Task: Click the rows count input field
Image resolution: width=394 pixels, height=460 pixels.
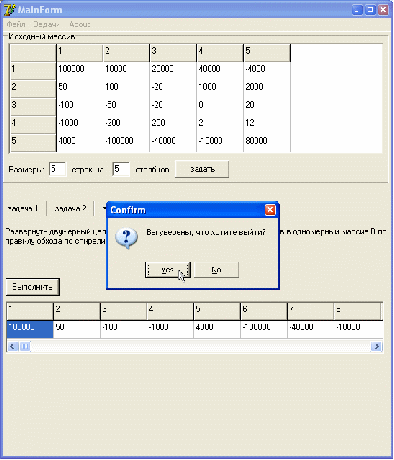Action: (x=57, y=169)
